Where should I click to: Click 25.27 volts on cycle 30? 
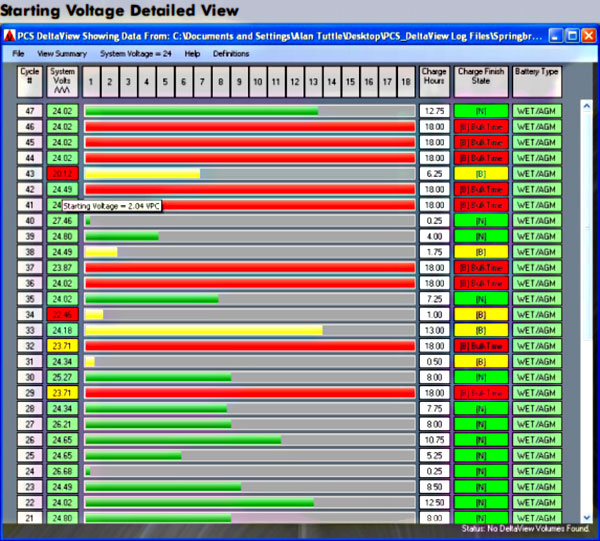pyautogui.click(x=62, y=377)
